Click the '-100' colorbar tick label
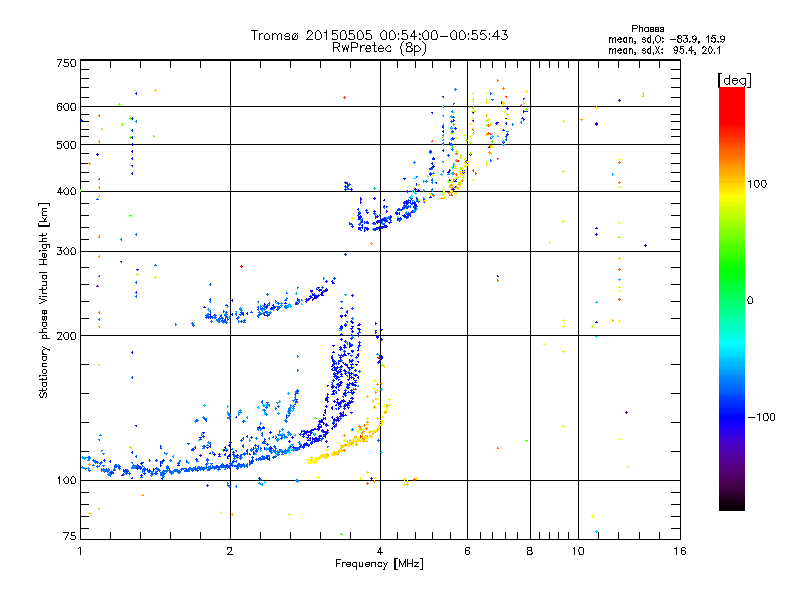 761,417
